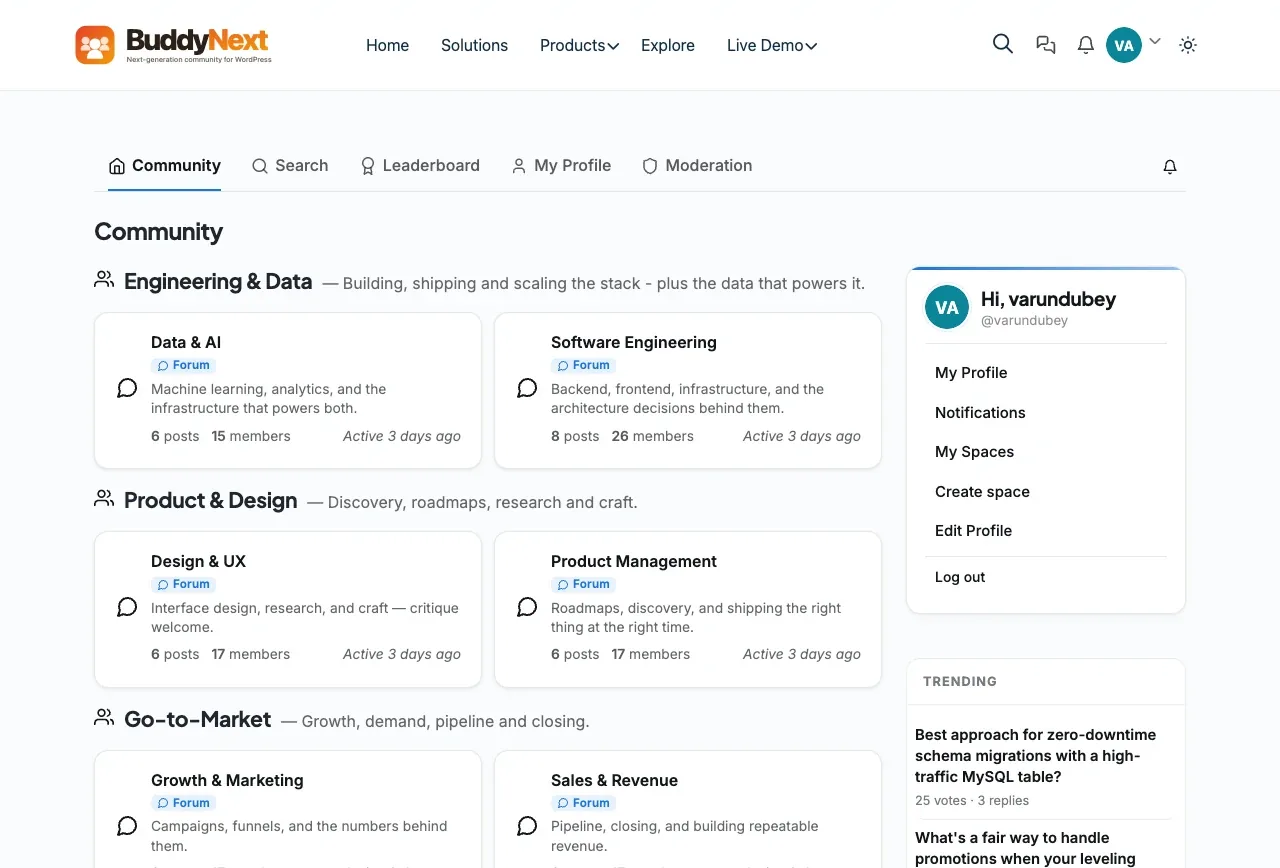Open the search magnifier in header
This screenshot has height=868, width=1280.
click(x=1003, y=44)
